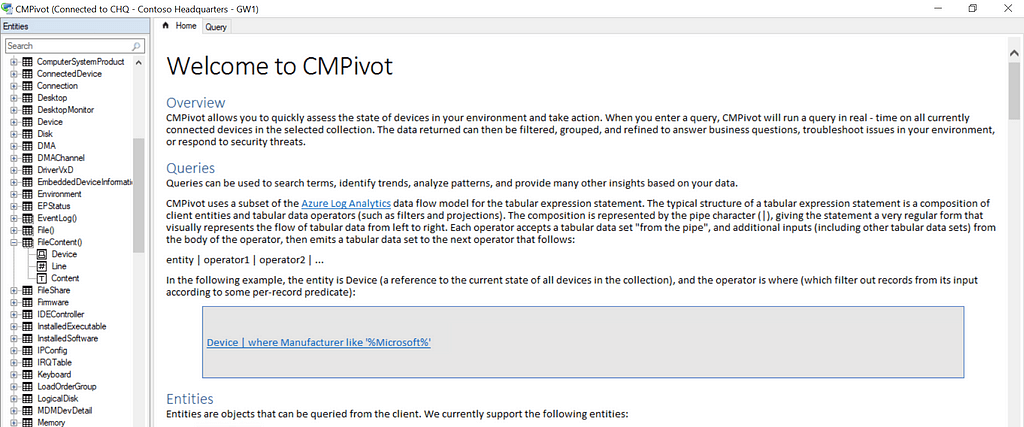
Task: Switch to the Query tab
Action: 216,27
